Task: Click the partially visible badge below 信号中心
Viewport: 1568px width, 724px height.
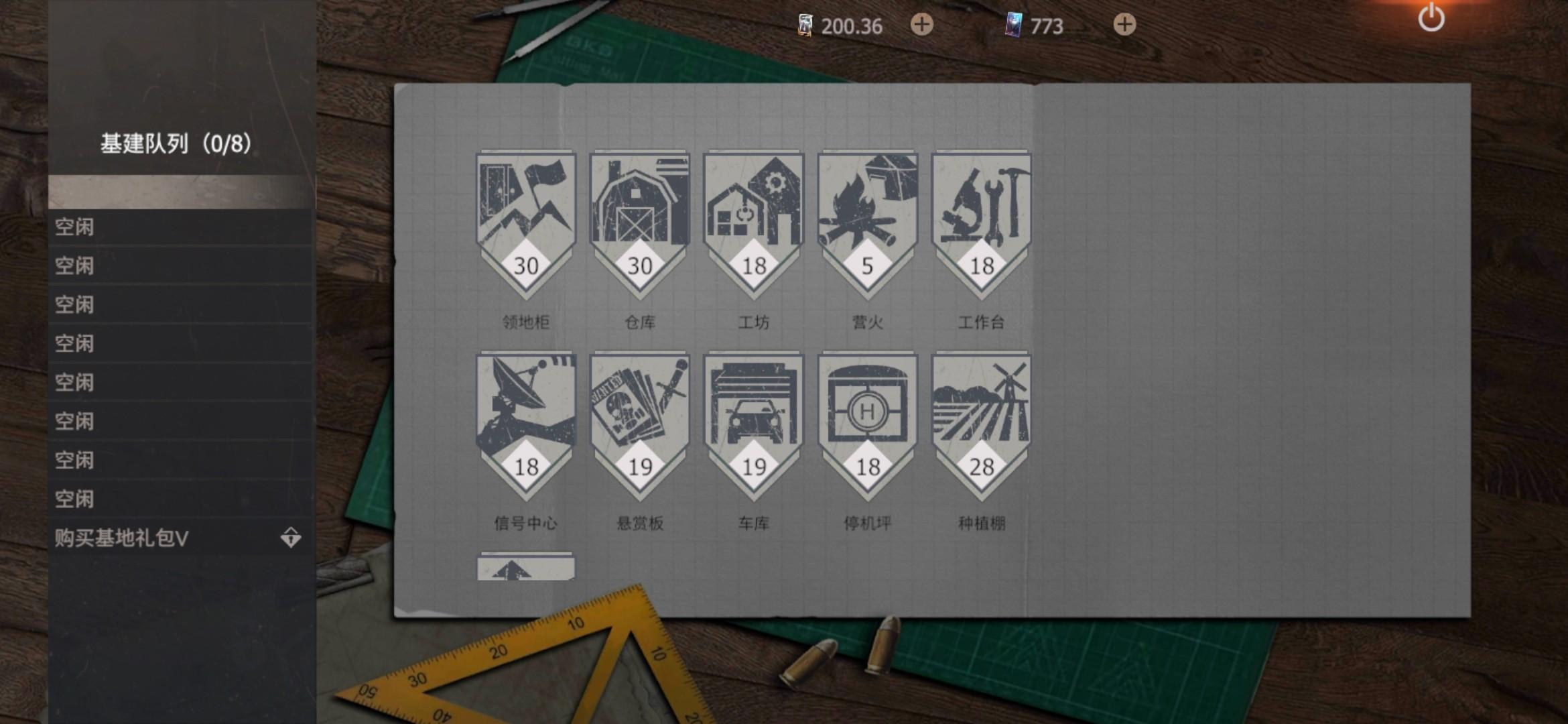Action: [526, 566]
